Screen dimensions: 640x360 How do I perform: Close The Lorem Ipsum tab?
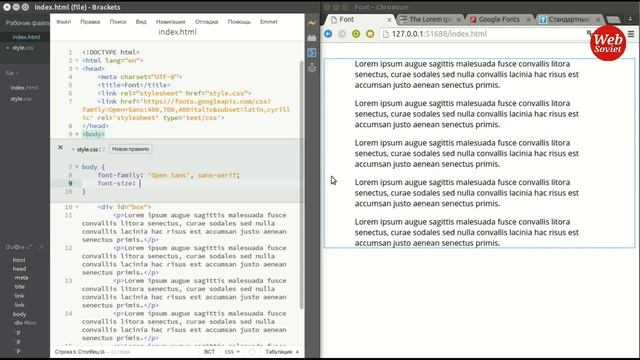(459, 20)
